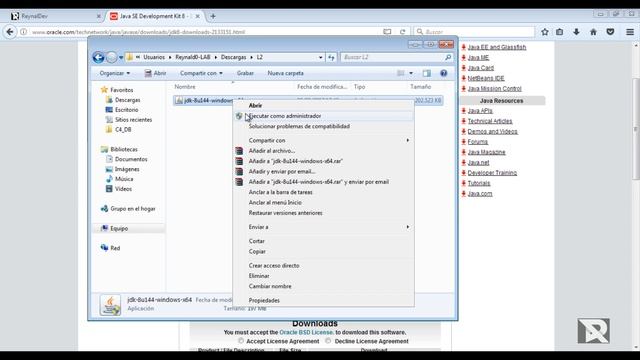The width and height of the screenshot is (640, 360).
Task: Go to Firefox home icon
Action: point(593,31)
